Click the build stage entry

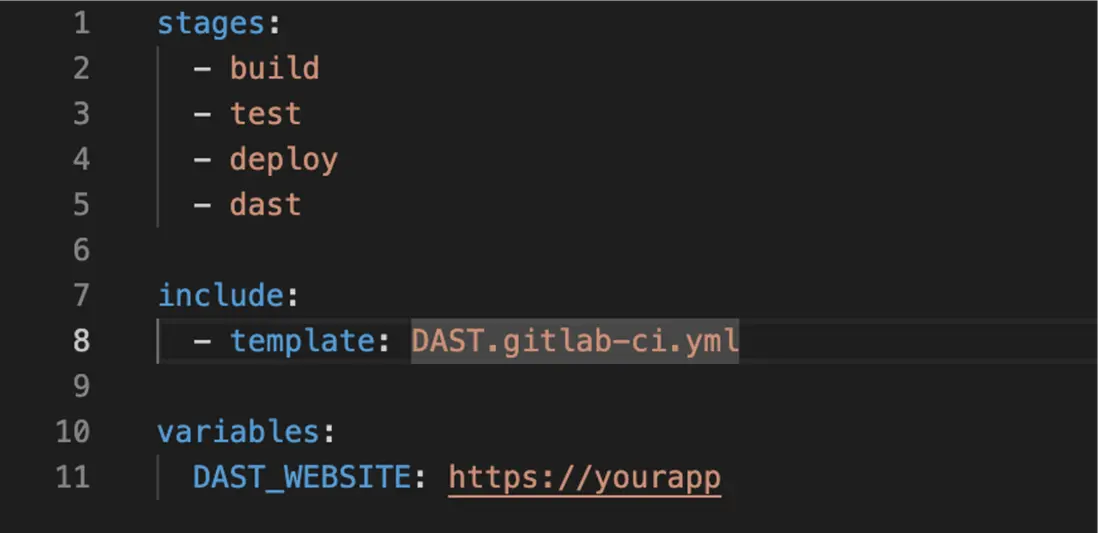point(275,68)
